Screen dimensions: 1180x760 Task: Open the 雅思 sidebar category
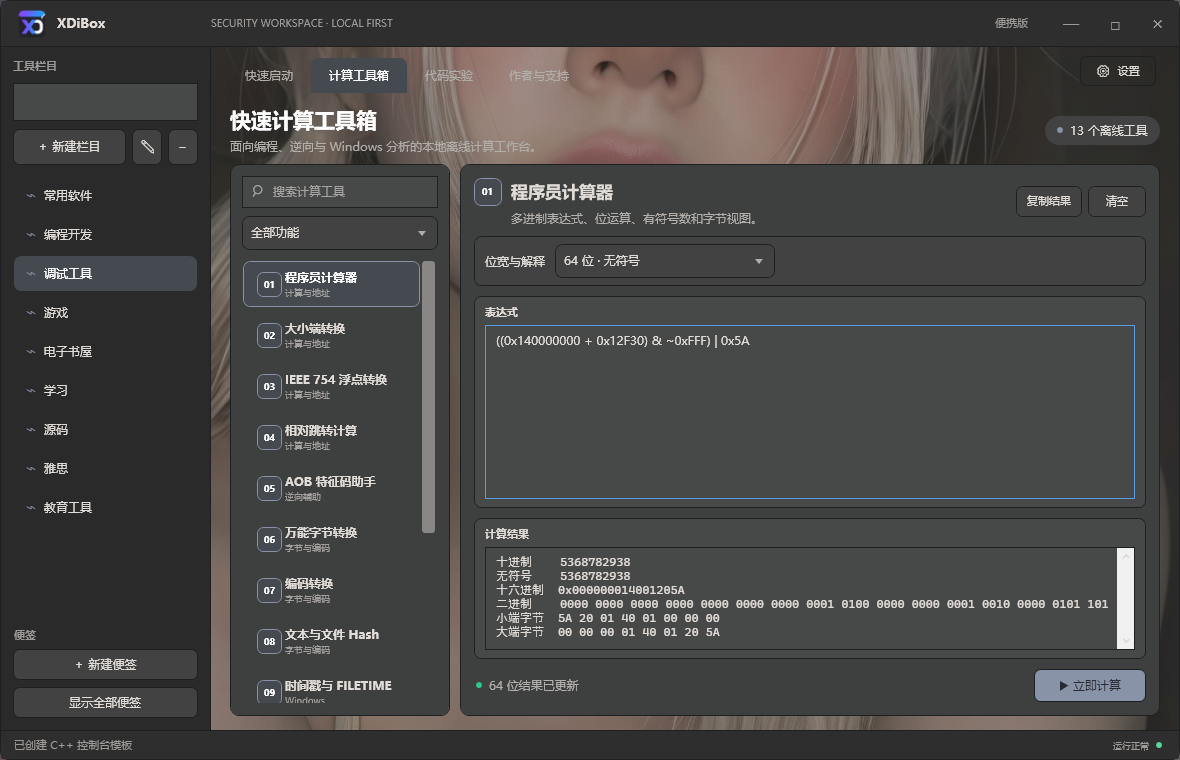coord(105,469)
